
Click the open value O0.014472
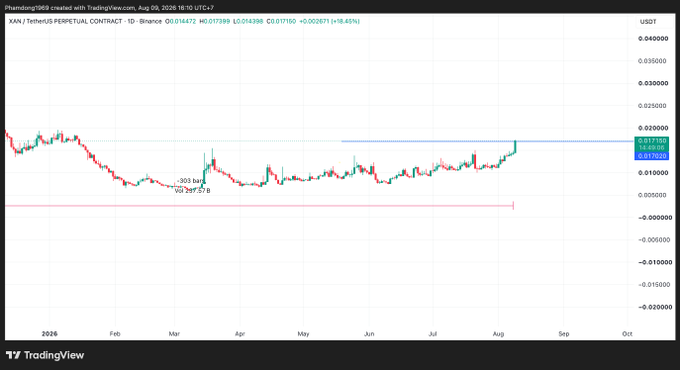click(x=180, y=21)
